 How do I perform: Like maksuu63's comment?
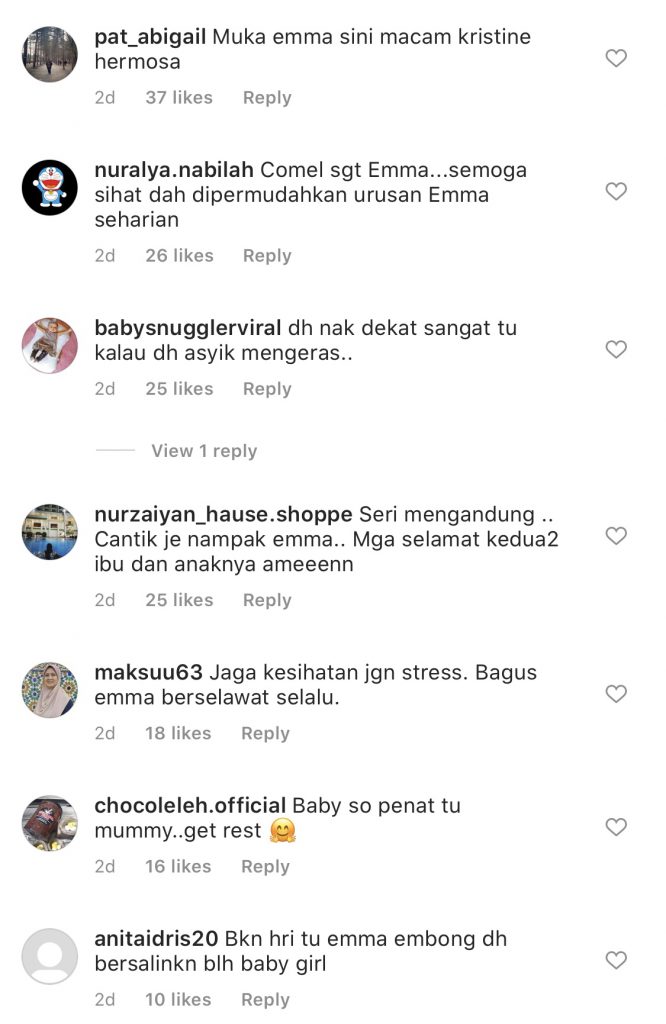point(616,694)
